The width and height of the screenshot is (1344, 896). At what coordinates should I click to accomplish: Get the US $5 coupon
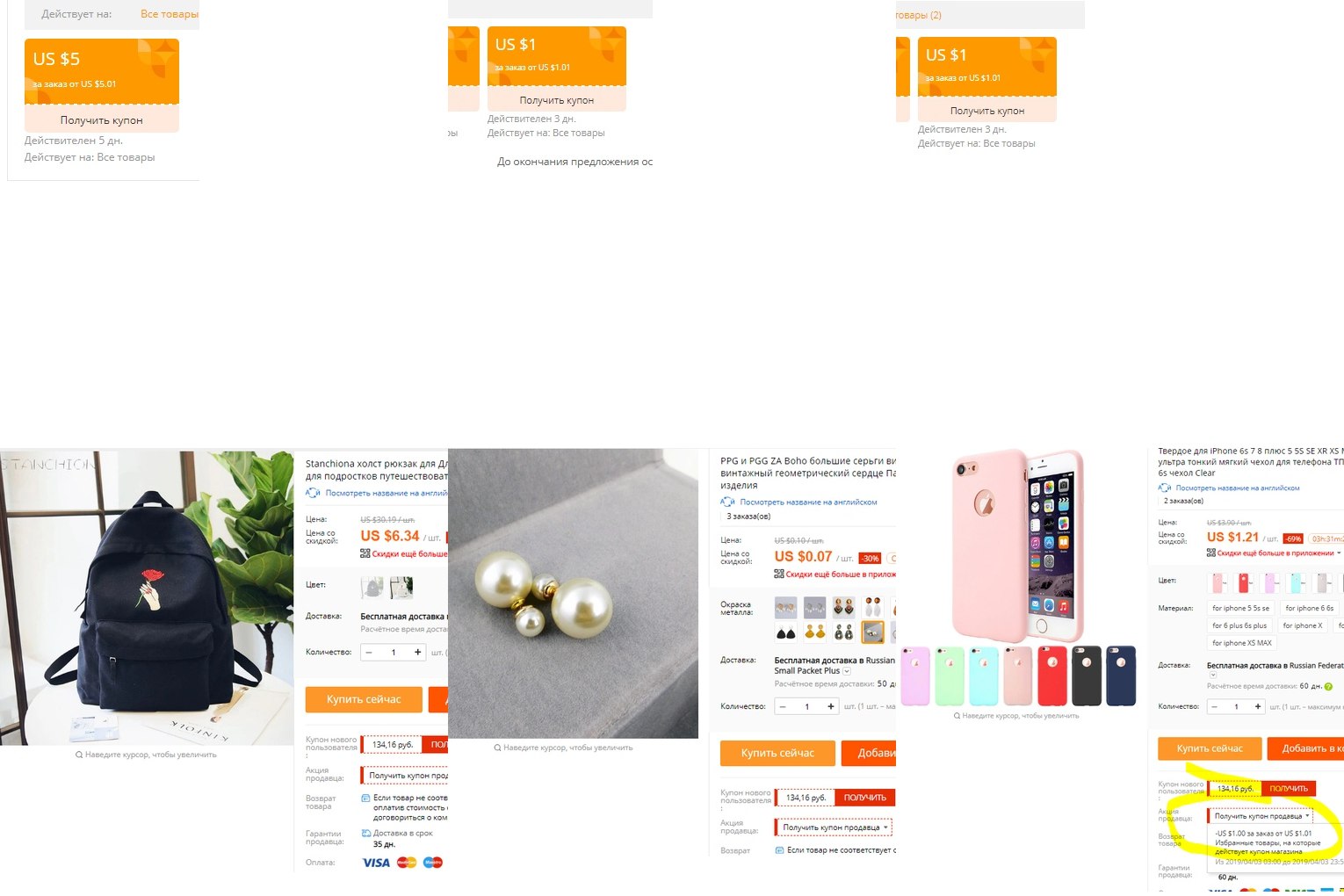click(x=102, y=120)
